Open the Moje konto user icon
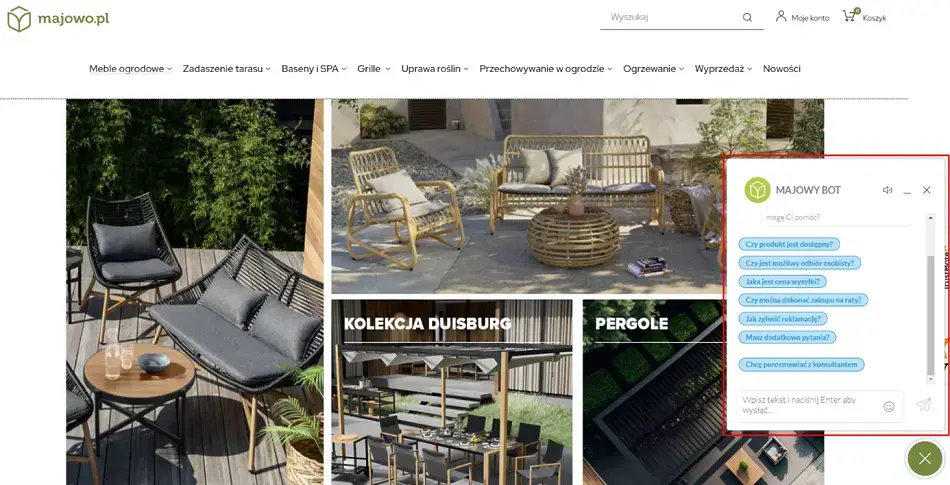This screenshot has width=950, height=485. [781, 16]
